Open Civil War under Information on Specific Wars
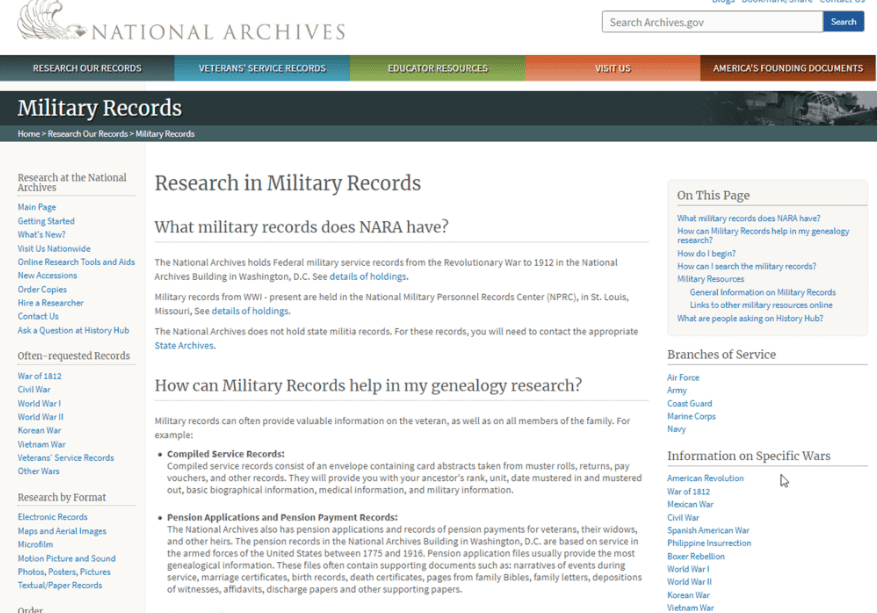 [x=683, y=517]
